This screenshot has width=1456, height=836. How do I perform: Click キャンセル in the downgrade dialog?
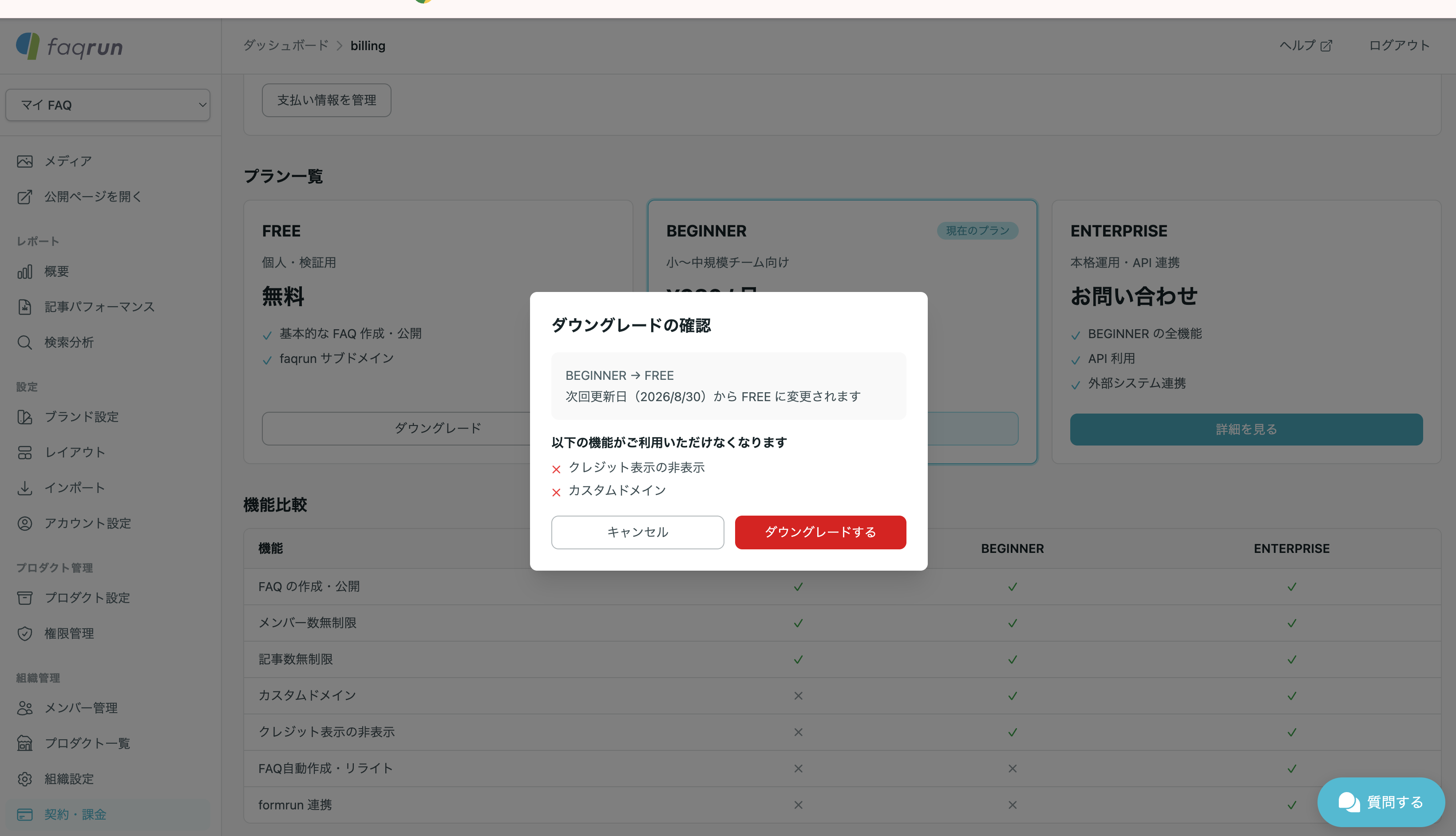(637, 532)
